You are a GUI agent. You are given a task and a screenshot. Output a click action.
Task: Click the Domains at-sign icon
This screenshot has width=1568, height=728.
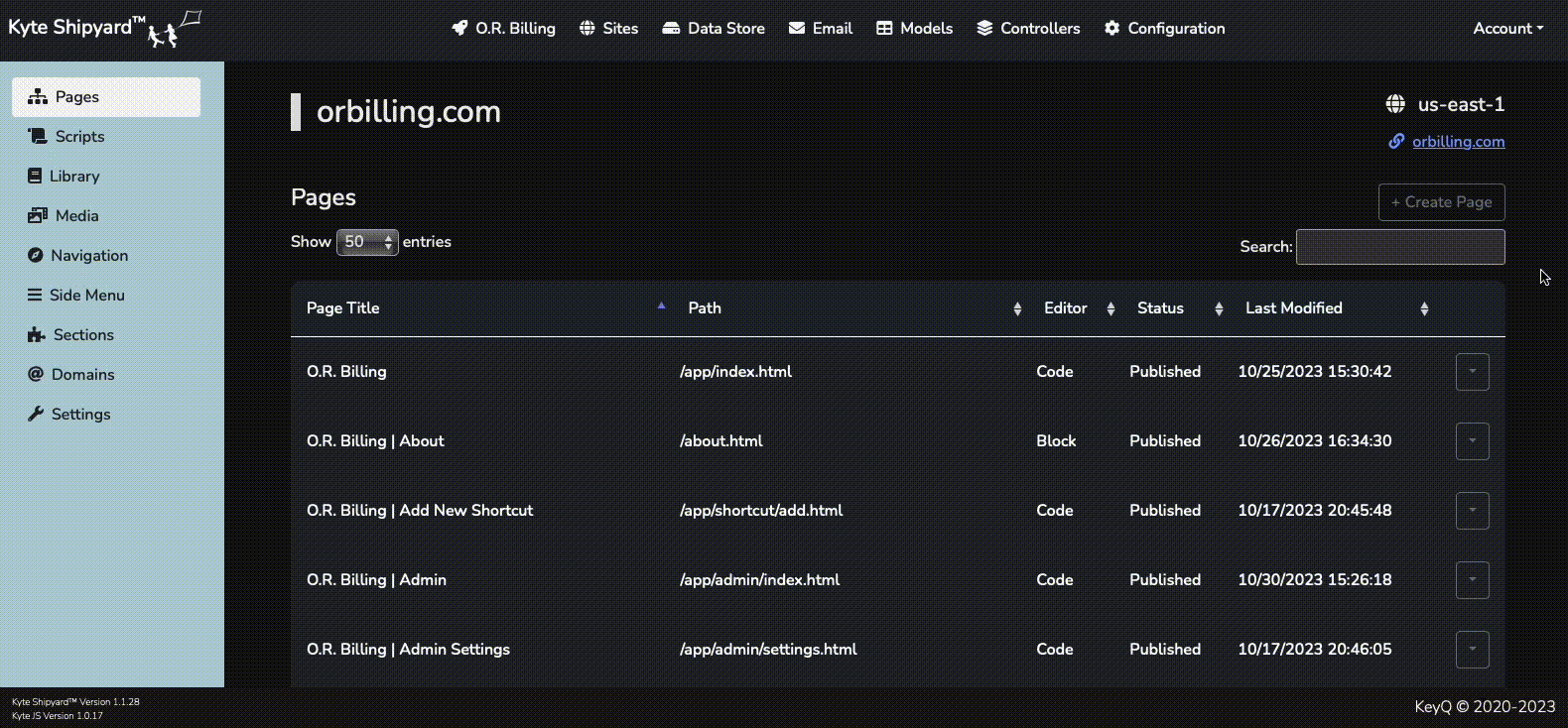click(36, 375)
